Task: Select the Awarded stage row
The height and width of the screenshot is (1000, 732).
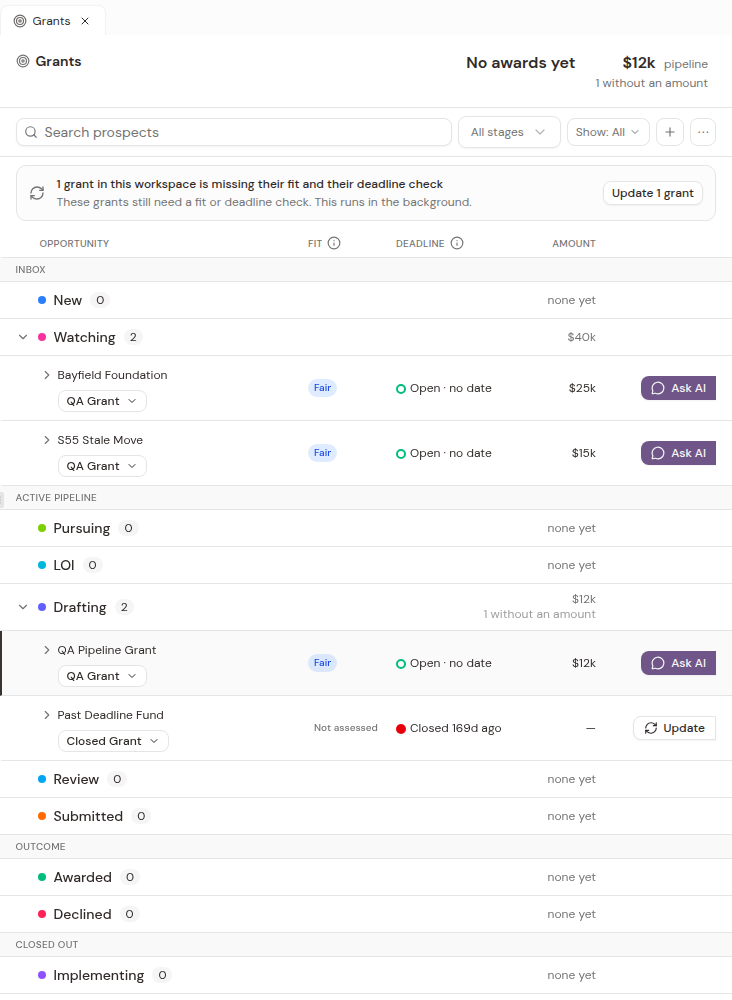Action: [x=366, y=878]
